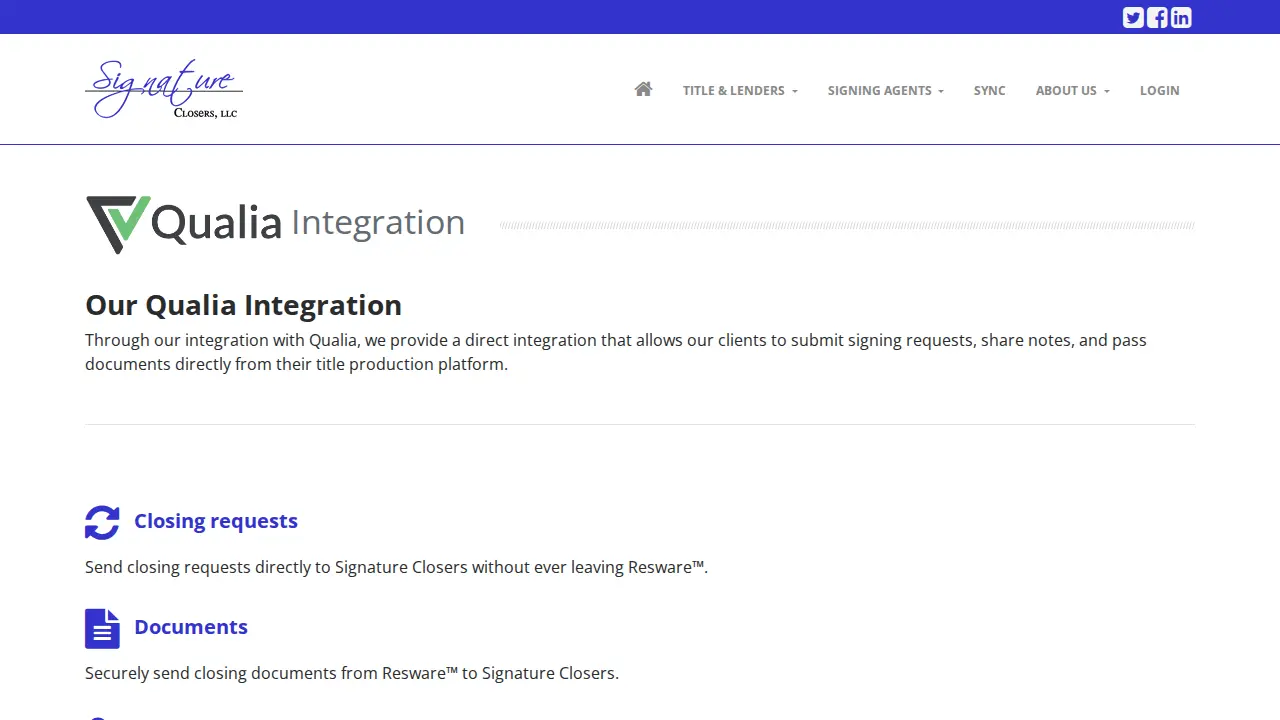Click the 'Our Qualia Integration' heading
The width and height of the screenshot is (1280, 720).
(243, 305)
